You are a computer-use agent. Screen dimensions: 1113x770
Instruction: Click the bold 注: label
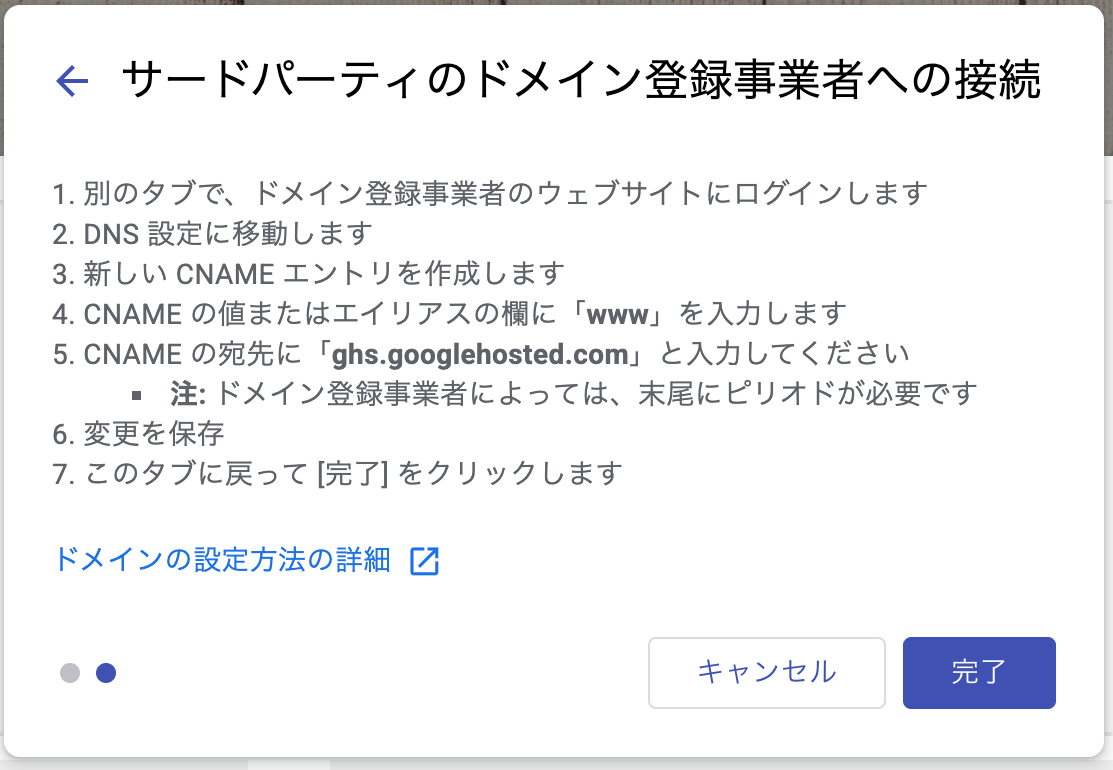click(188, 394)
